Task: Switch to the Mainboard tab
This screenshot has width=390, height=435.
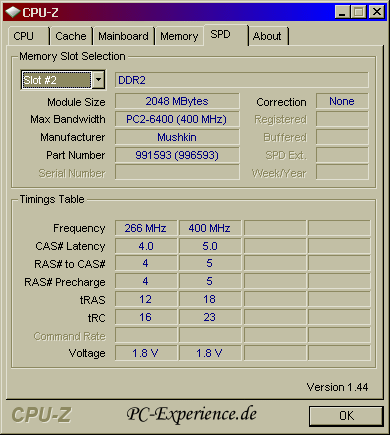Action: point(123,36)
